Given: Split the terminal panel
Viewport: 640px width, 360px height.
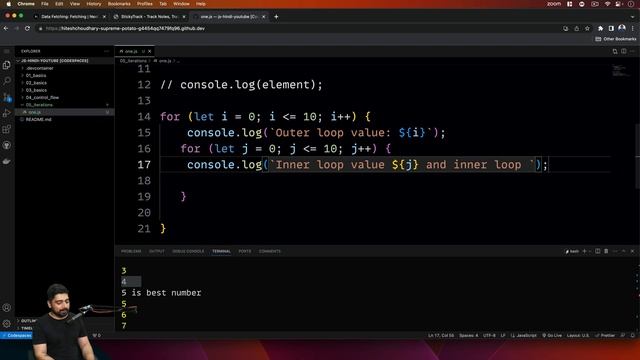Looking at the screenshot, I should click(598, 251).
